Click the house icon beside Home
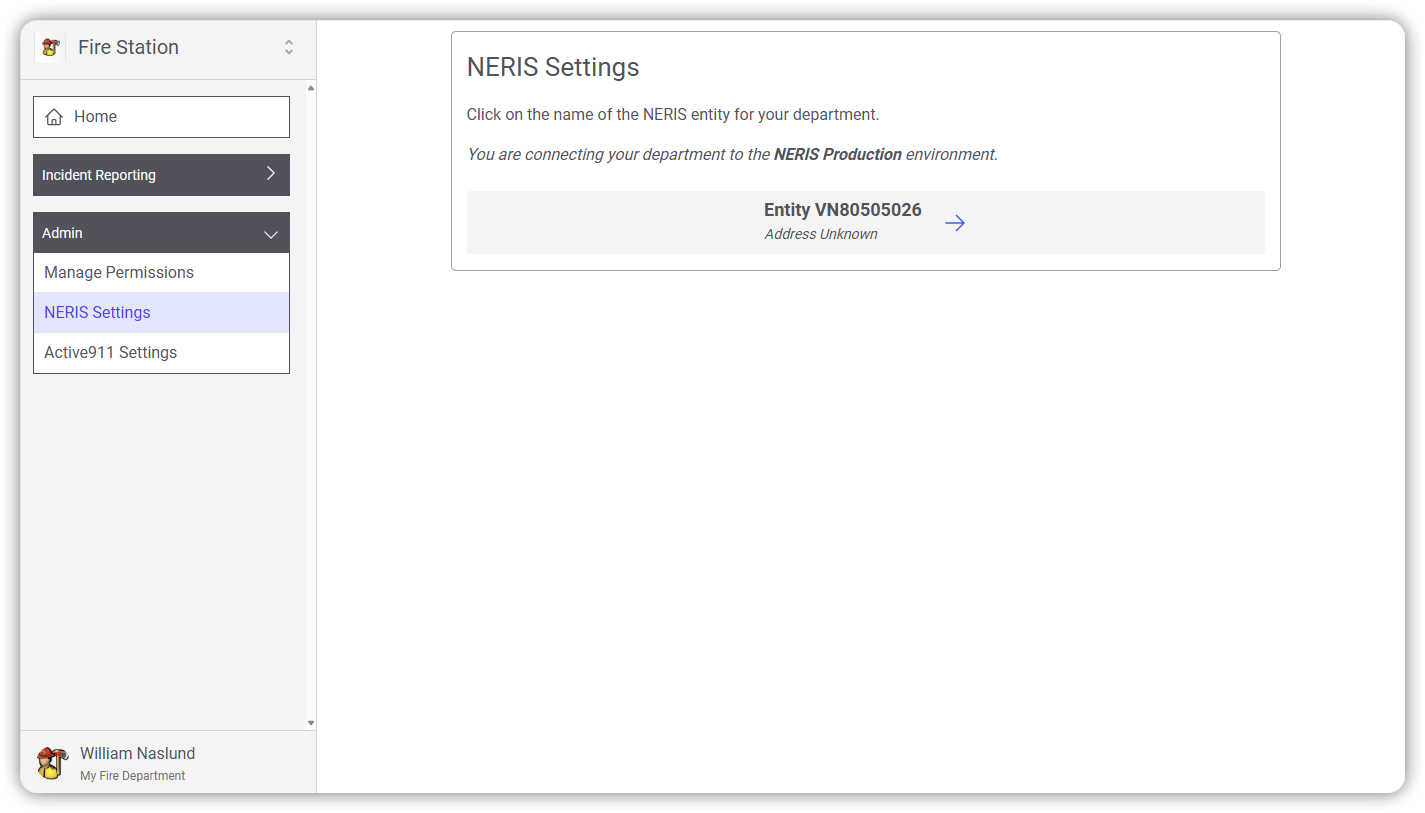 pyautogui.click(x=54, y=117)
